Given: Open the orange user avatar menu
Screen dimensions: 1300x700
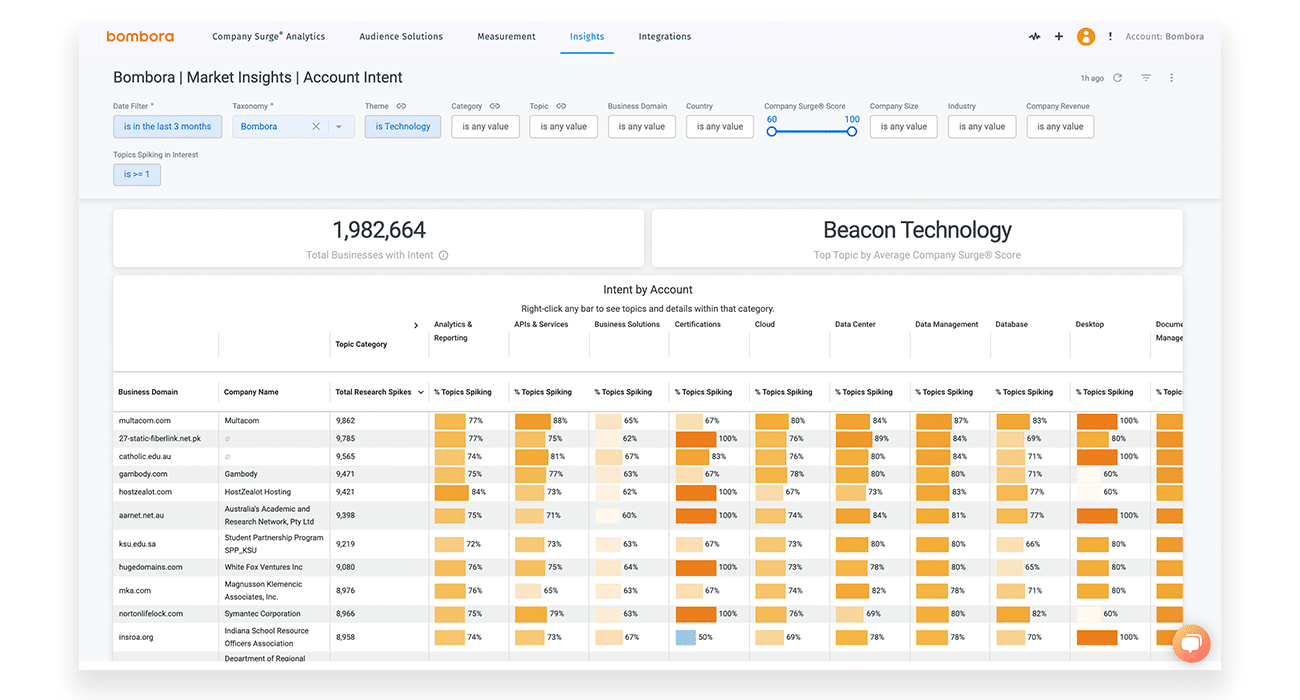Looking at the screenshot, I should coord(1086,36).
